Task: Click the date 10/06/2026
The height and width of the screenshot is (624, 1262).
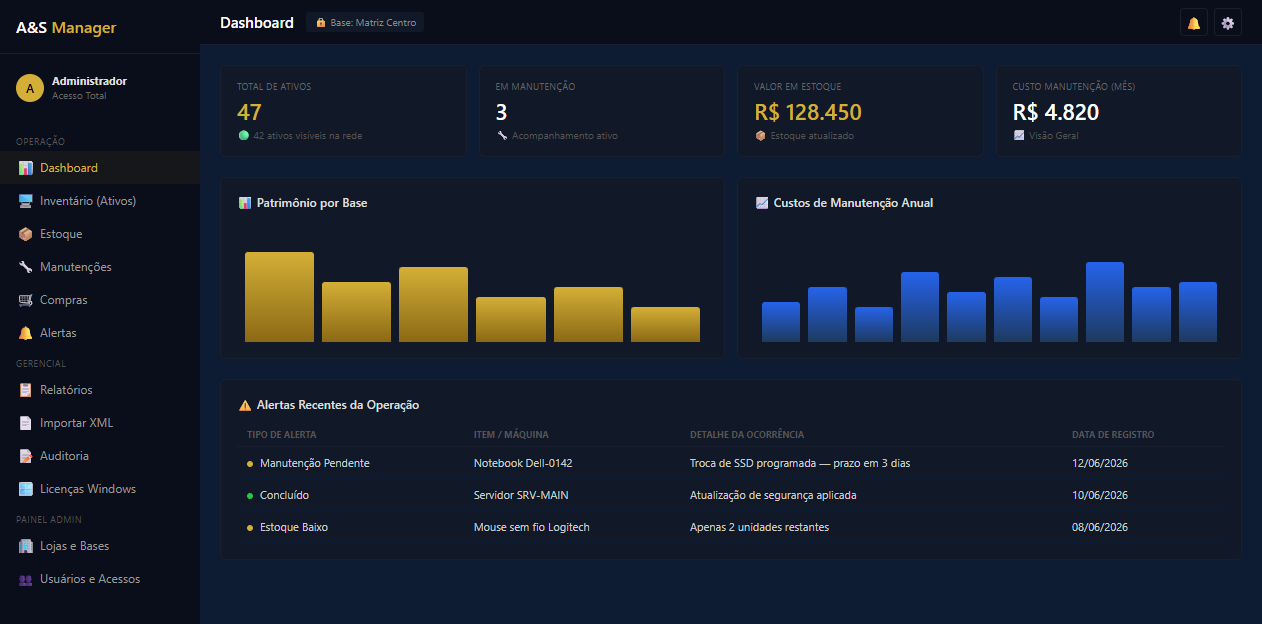Action: click(1100, 495)
